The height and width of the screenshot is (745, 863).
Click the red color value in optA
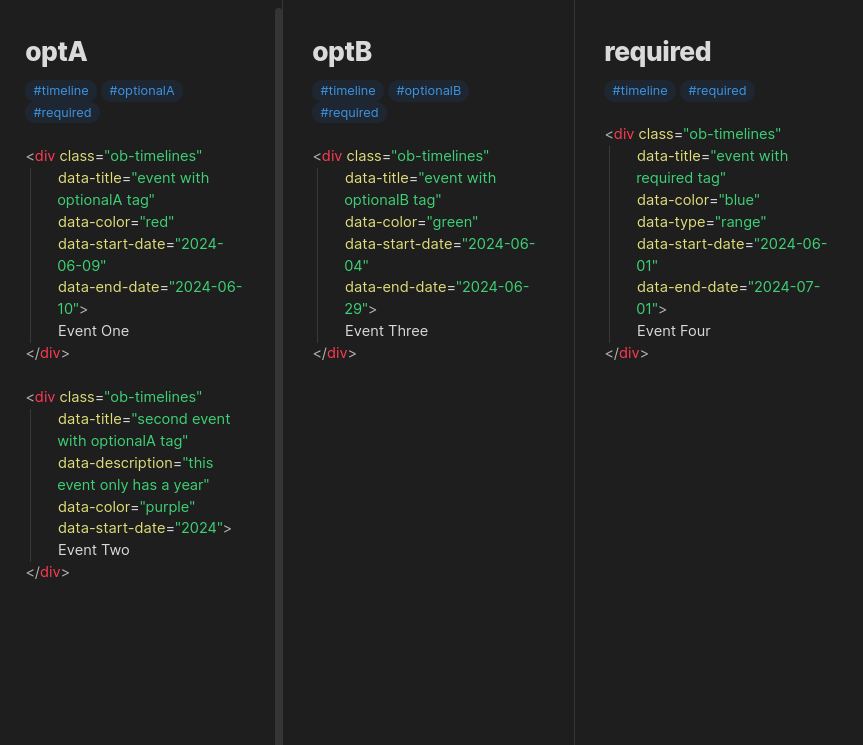pyautogui.click(x=157, y=221)
